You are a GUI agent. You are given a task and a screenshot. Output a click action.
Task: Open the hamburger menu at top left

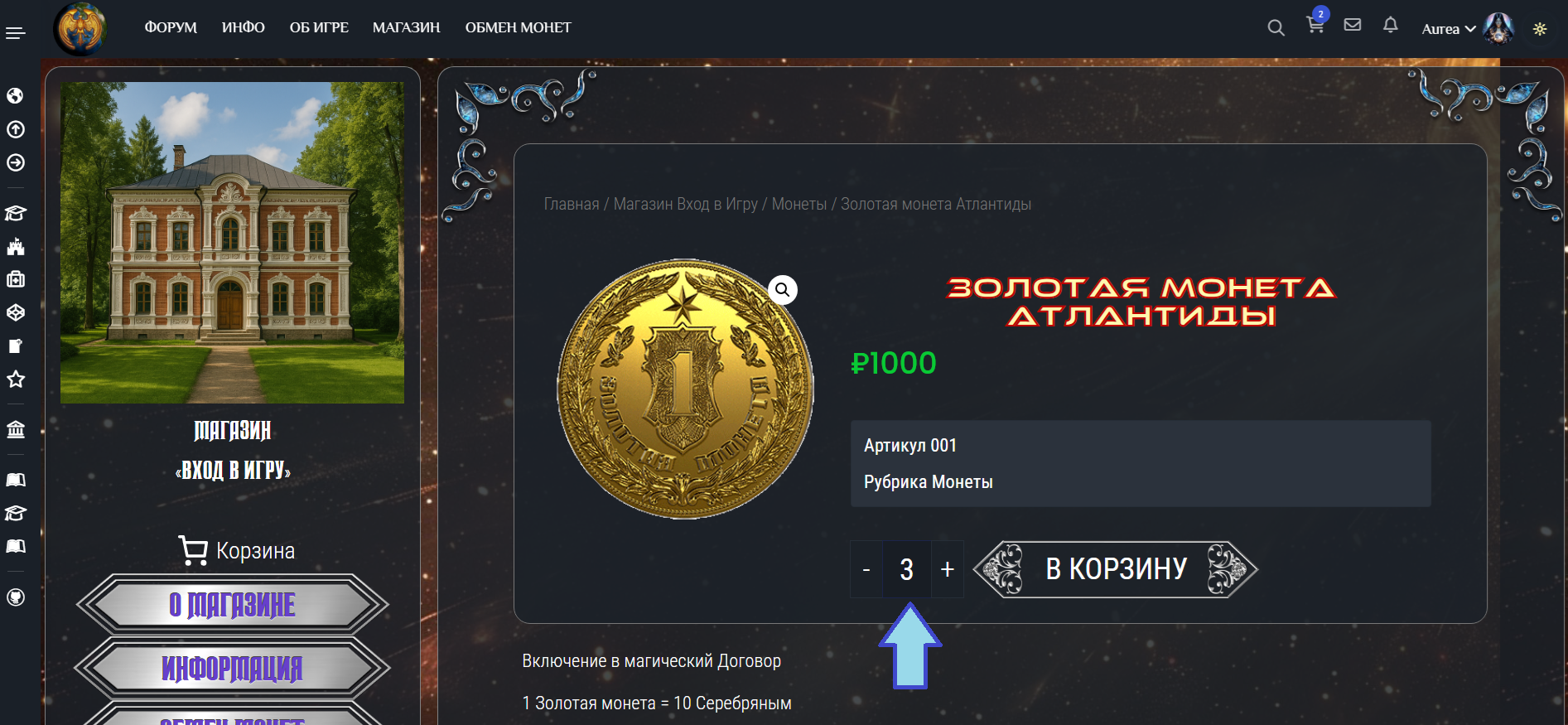tap(16, 33)
